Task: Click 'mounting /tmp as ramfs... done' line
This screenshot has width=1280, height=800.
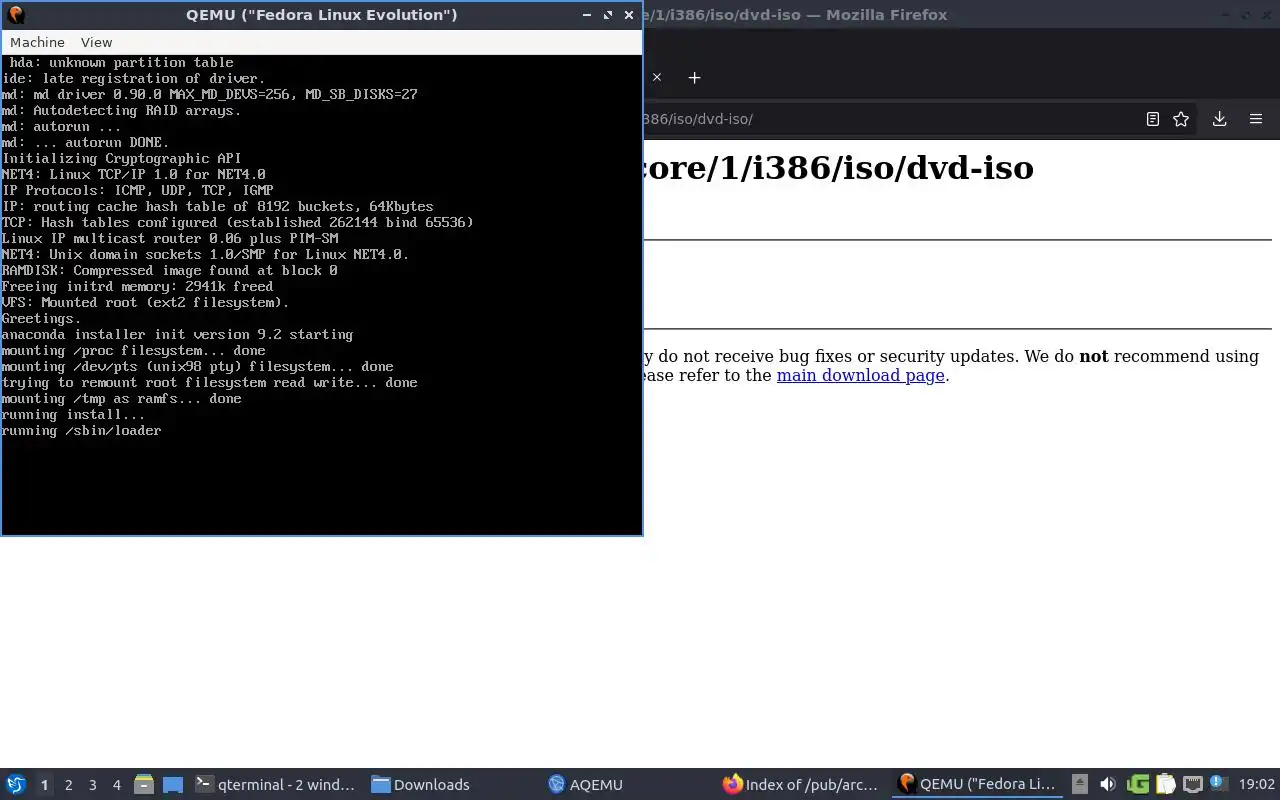Action: (122, 399)
